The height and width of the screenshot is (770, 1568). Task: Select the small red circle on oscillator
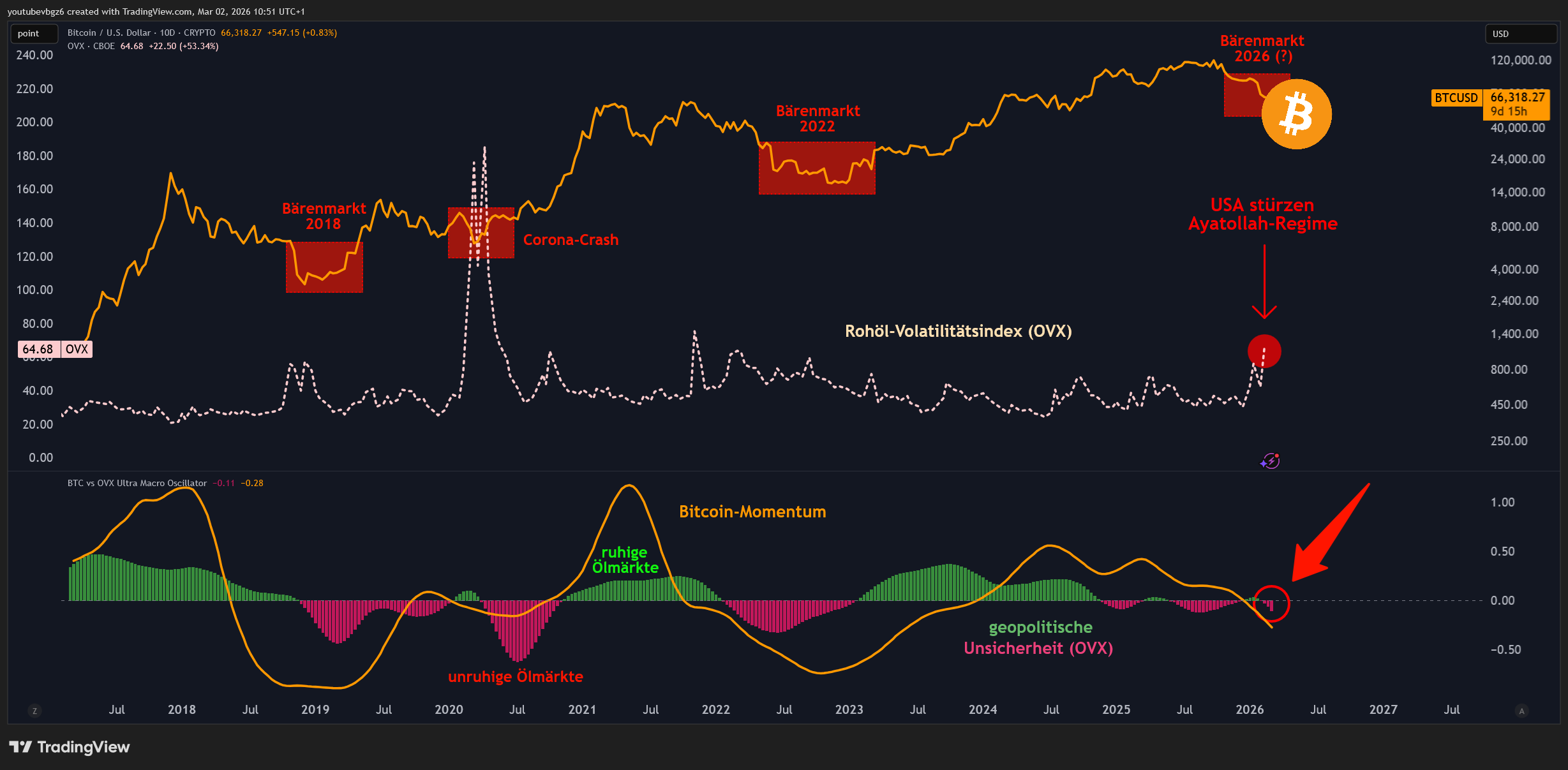point(1271,603)
